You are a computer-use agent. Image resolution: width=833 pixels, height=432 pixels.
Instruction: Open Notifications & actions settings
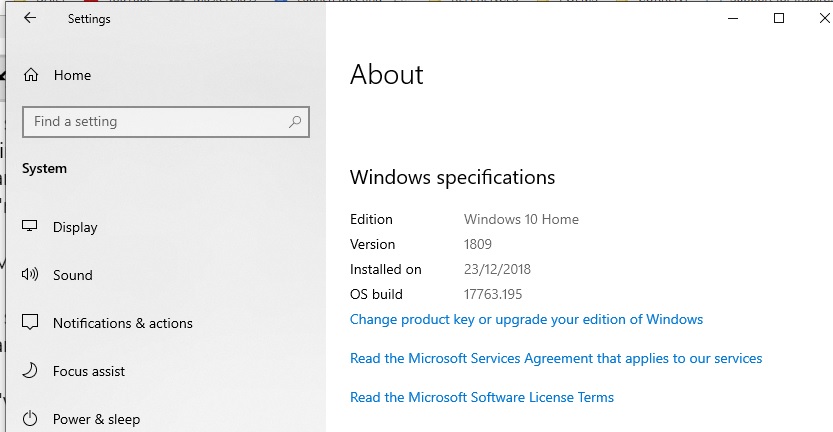point(123,323)
